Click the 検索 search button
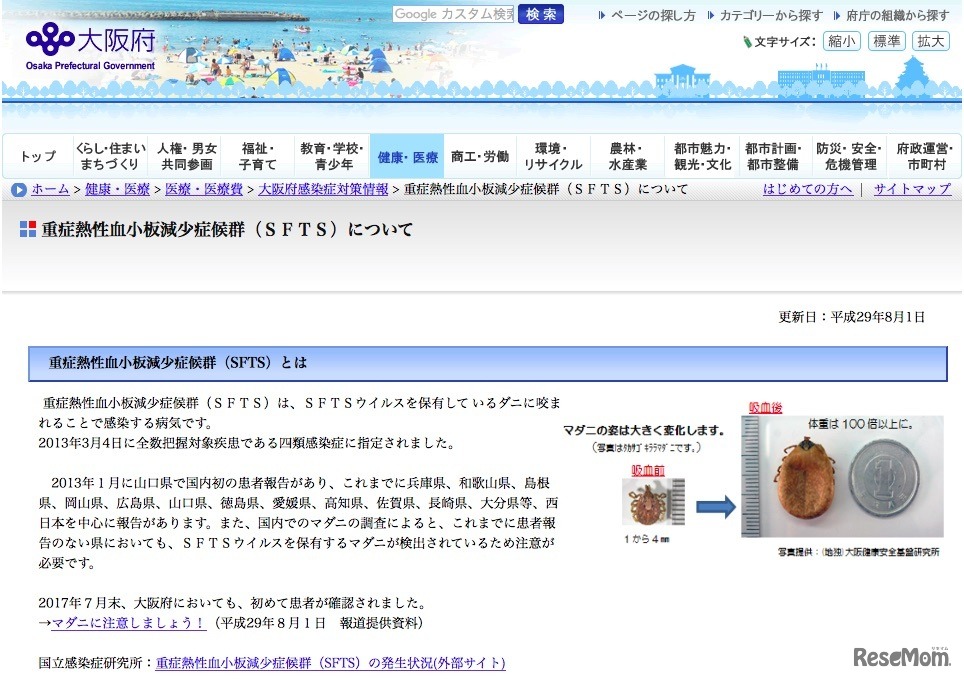This screenshot has width=964, height=680. (540, 15)
